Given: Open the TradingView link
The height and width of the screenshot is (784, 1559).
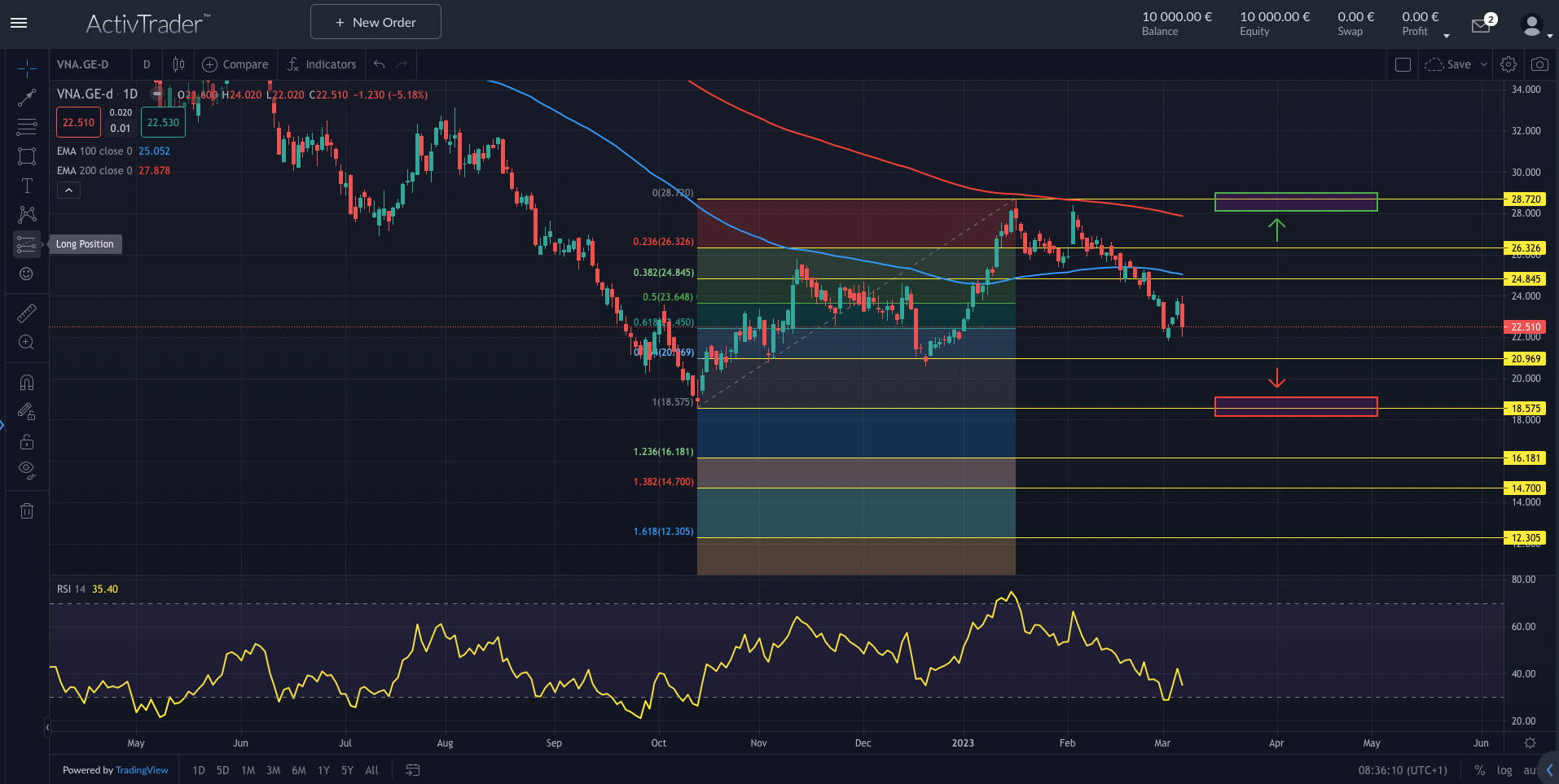Looking at the screenshot, I should click(x=142, y=770).
